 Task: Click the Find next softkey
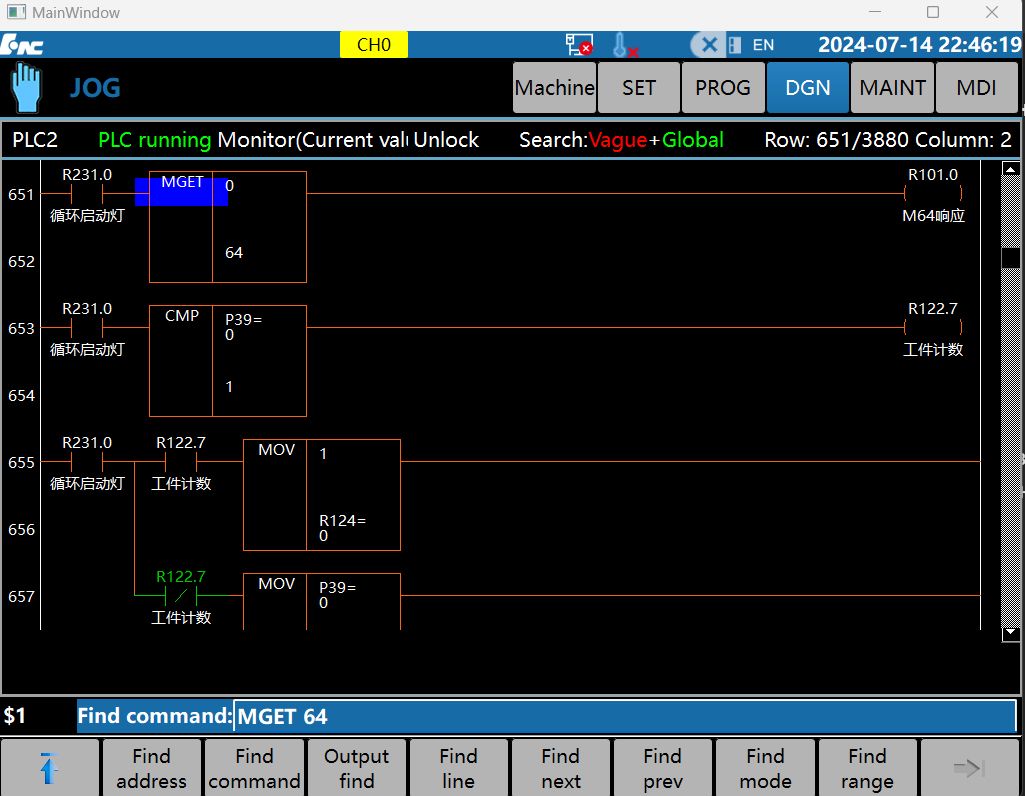(561, 768)
